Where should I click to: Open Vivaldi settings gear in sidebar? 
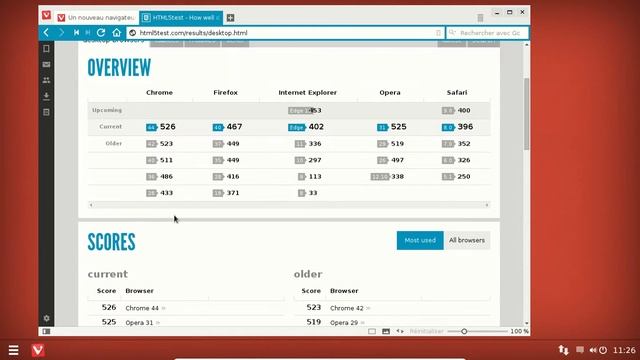(x=46, y=318)
